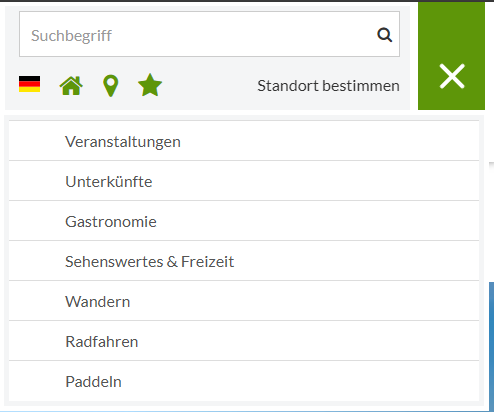Image resolution: width=494 pixels, height=412 pixels.
Task: Open favorites via the green star icon
Action: click(150, 85)
